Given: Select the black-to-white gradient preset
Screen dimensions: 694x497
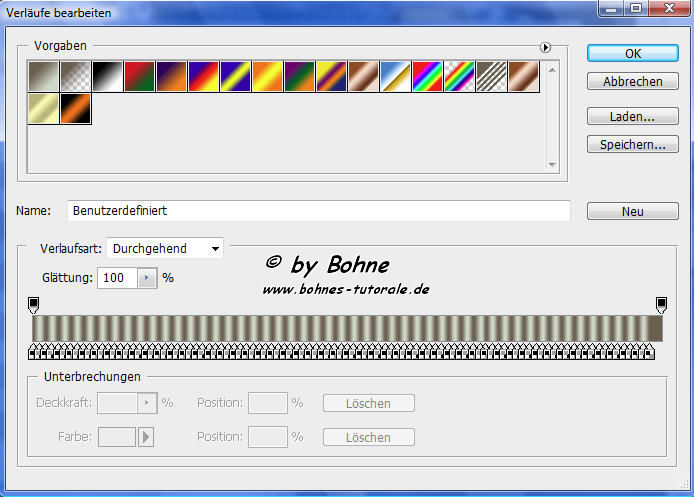Looking at the screenshot, I should [108, 76].
